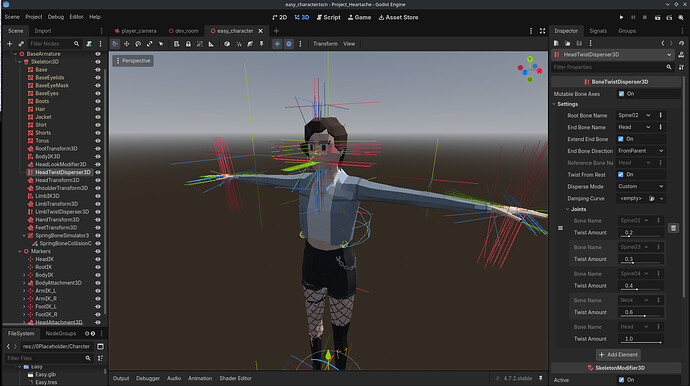The width and height of the screenshot is (690, 386).
Task: Open extra viewport toolbar options dots
Action: [301, 44]
